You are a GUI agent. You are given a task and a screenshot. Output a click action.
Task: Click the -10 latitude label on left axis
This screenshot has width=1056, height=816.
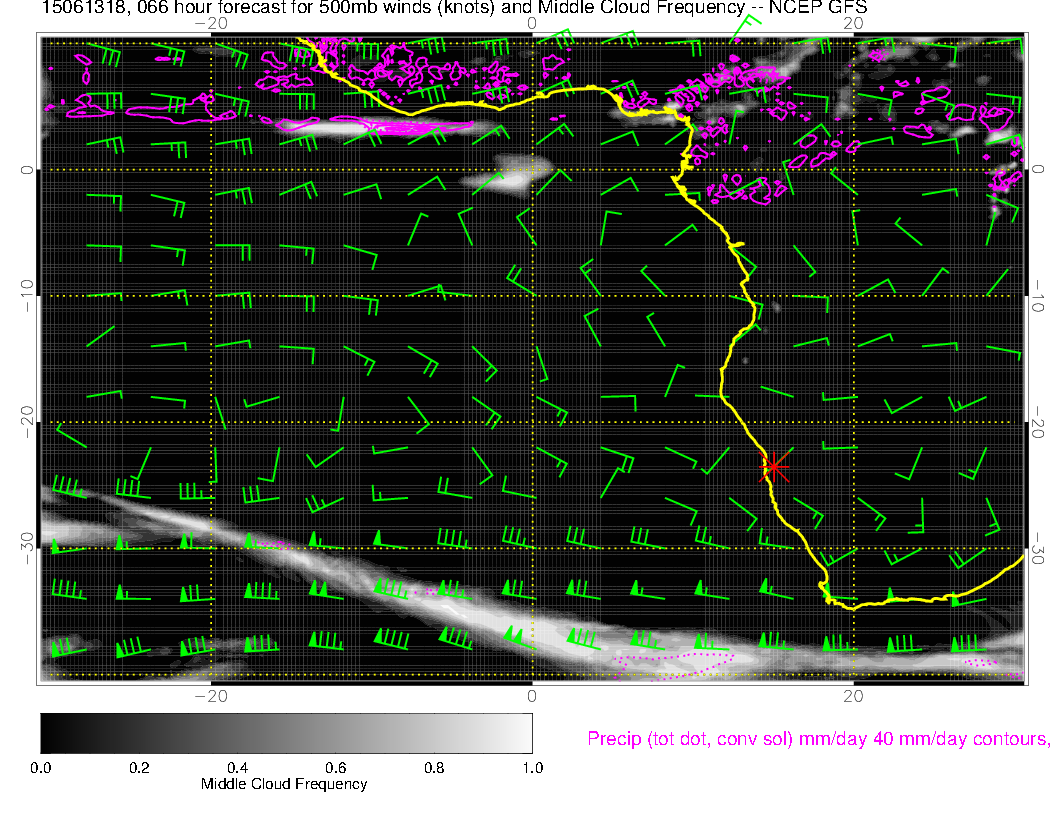pos(27,296)
